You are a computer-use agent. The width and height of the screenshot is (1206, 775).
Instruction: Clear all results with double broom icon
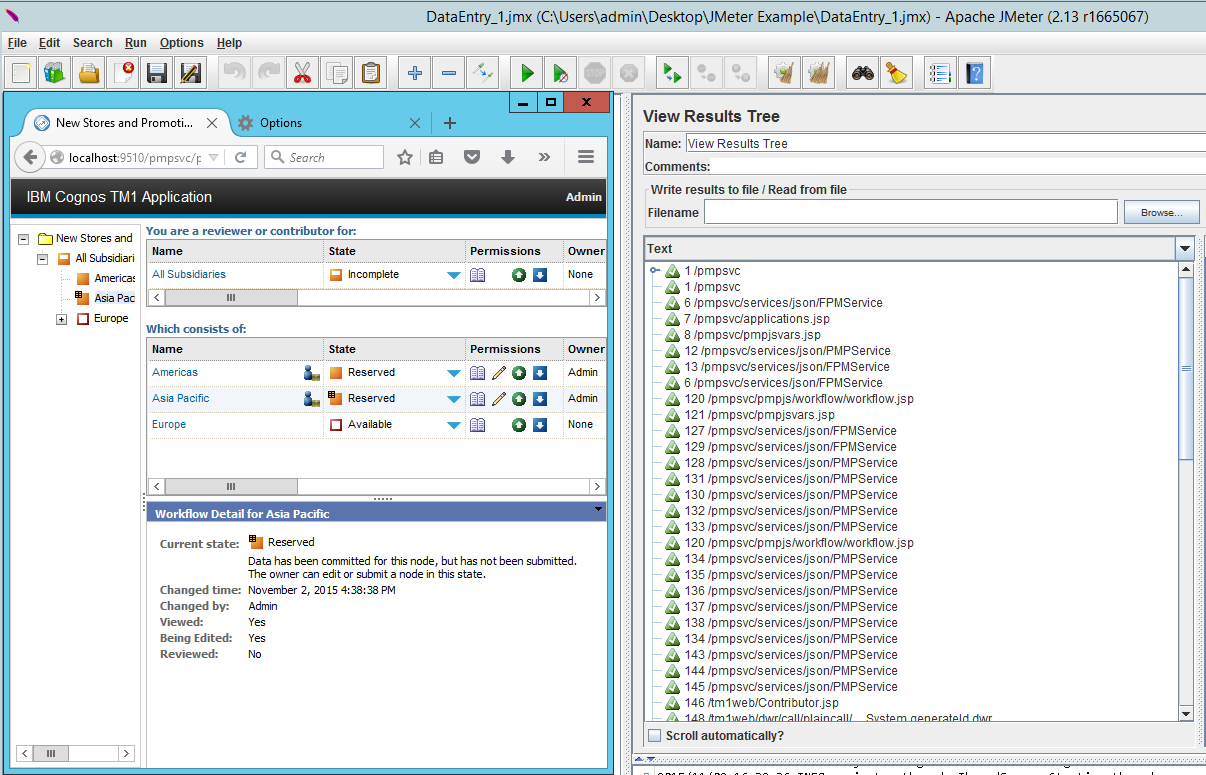coord(819,73)
